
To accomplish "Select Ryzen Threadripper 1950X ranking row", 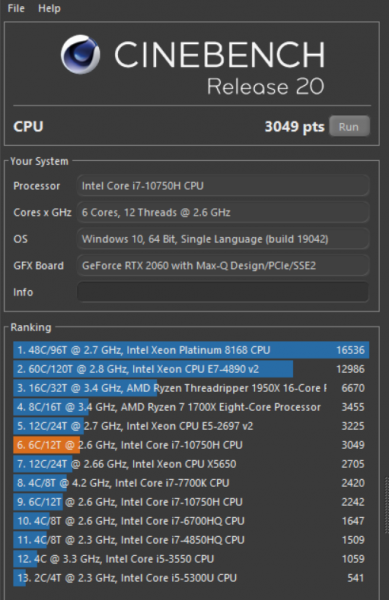I will click(x=191, y=388).
